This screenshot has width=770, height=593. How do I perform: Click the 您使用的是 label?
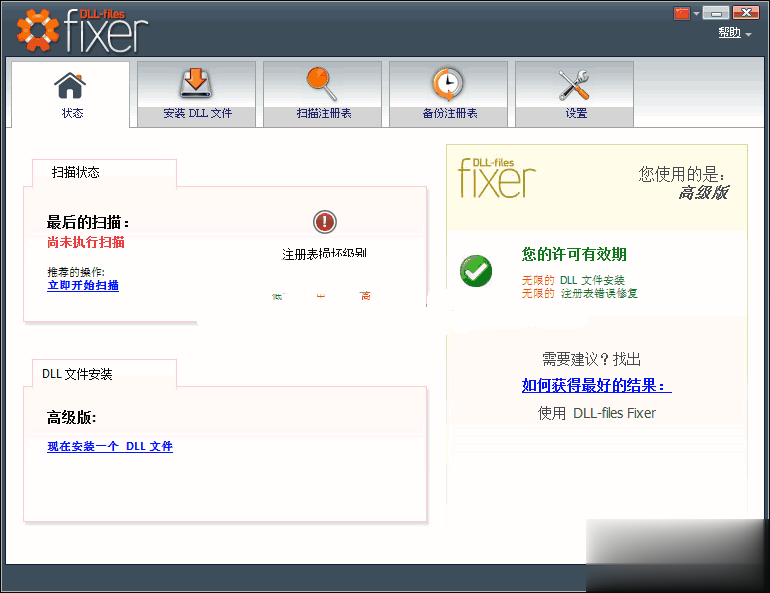[x=682, y=174]
